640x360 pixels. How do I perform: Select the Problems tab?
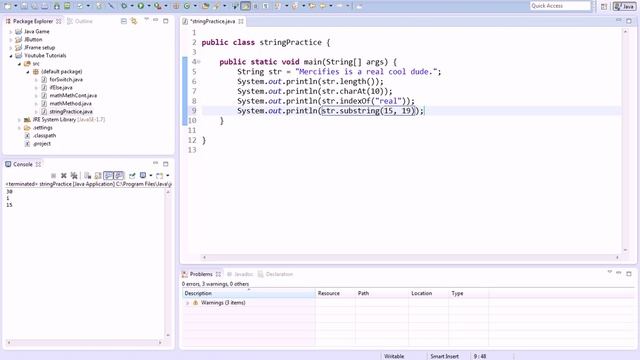tap(201, 274)
